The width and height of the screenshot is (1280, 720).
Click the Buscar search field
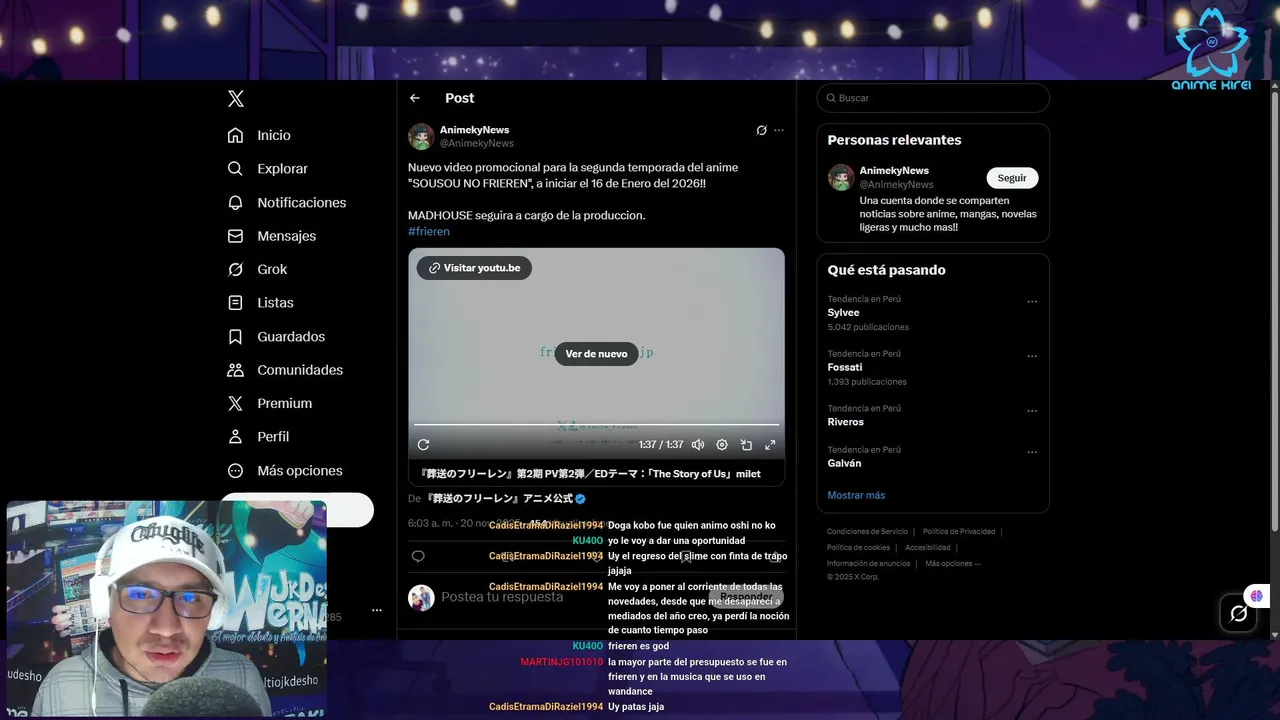click(933, 98)
